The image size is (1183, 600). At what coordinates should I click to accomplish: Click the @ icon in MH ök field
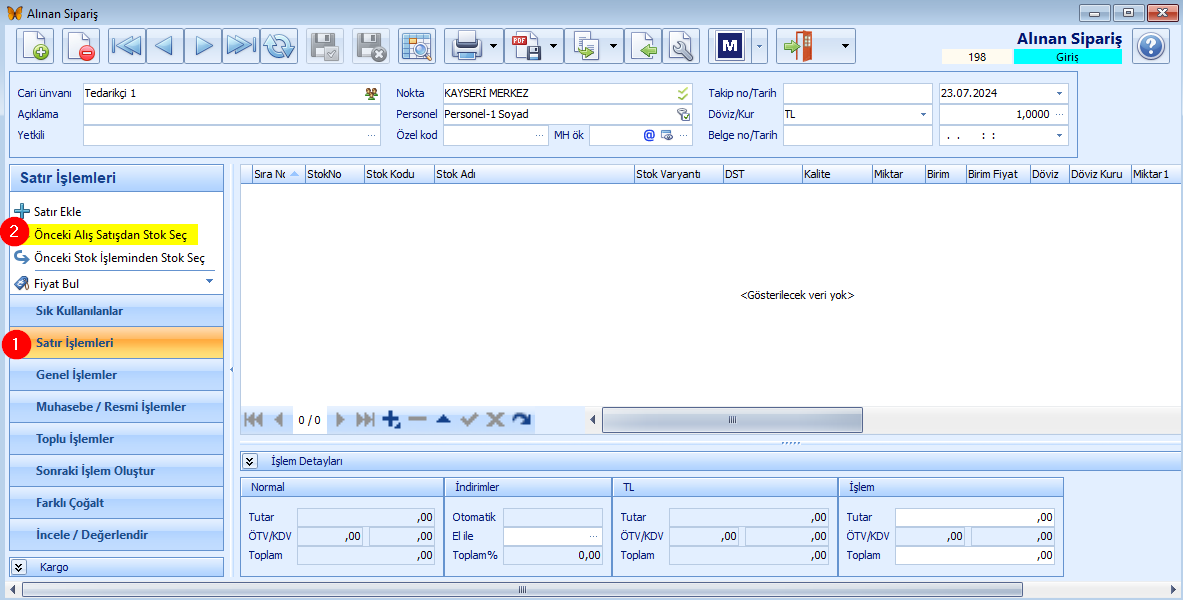click(649, 136)
